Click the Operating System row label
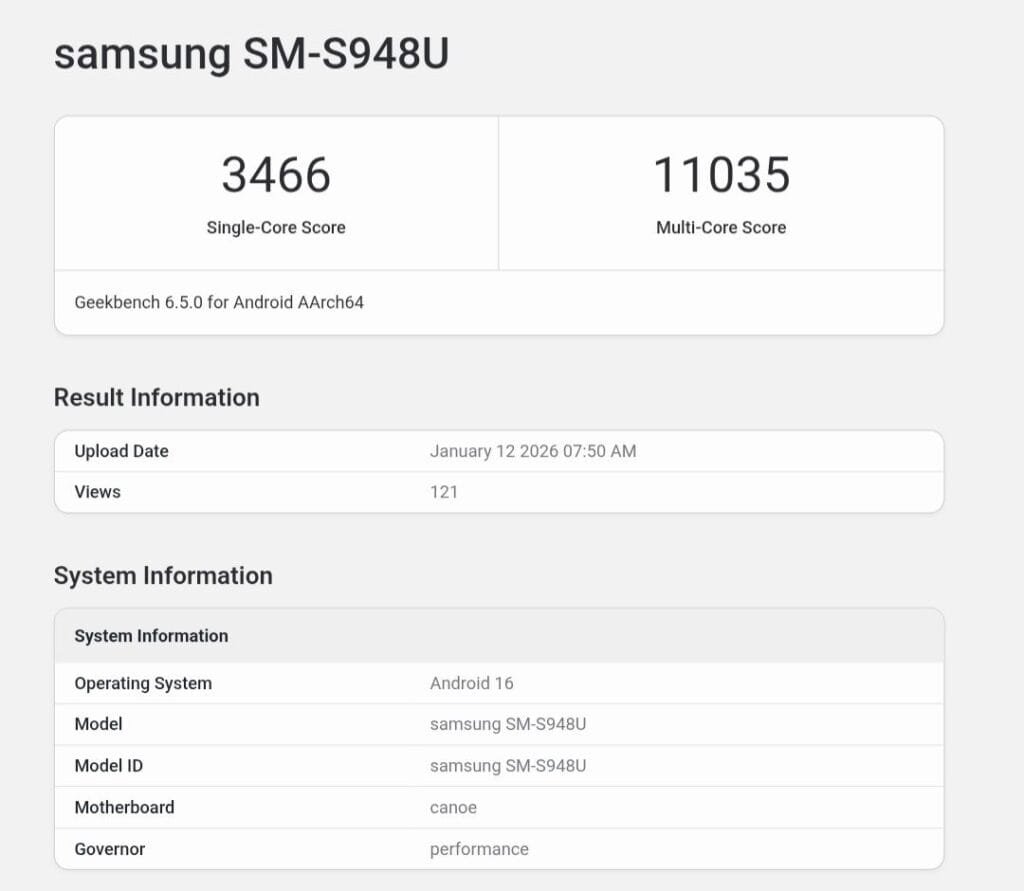The image size is (1024, 891). click(142, 683)
